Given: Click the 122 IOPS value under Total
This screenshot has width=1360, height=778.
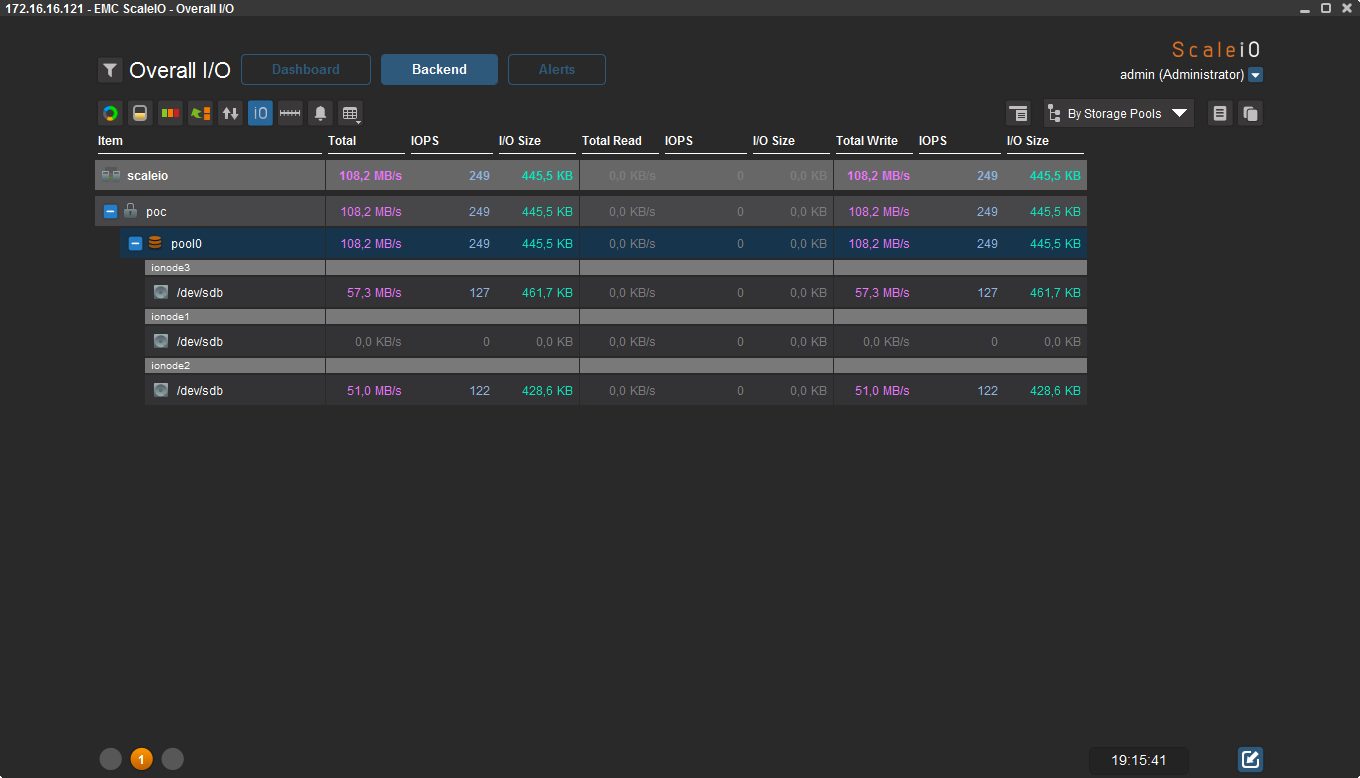Looking at the screenshot, I should [x=480, y=391].
